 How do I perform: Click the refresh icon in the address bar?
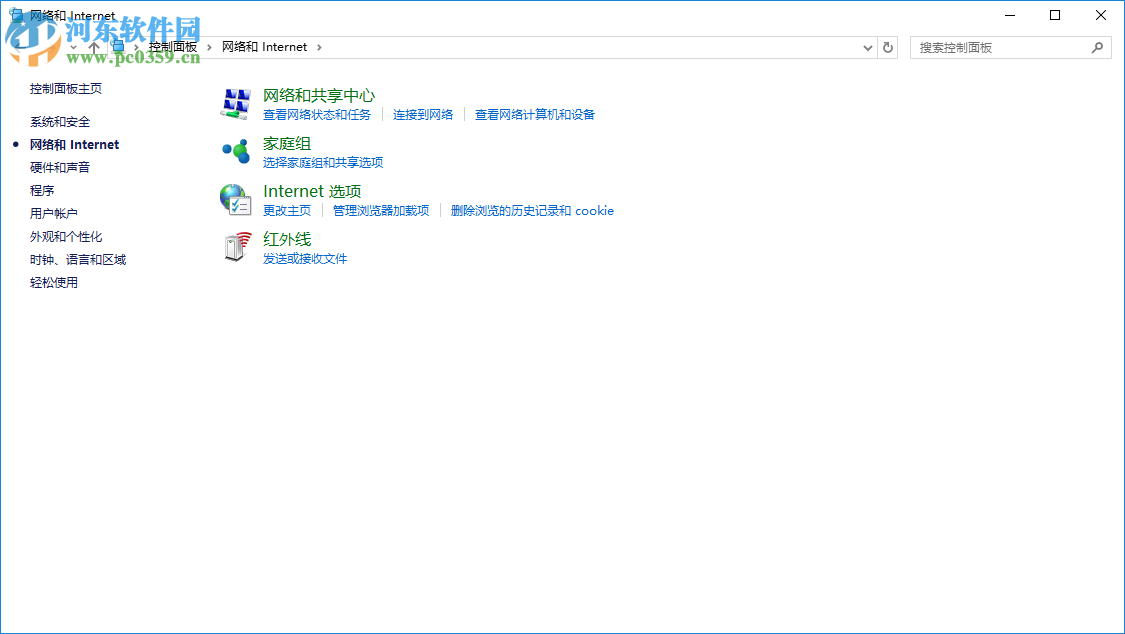tap(888, 47)
